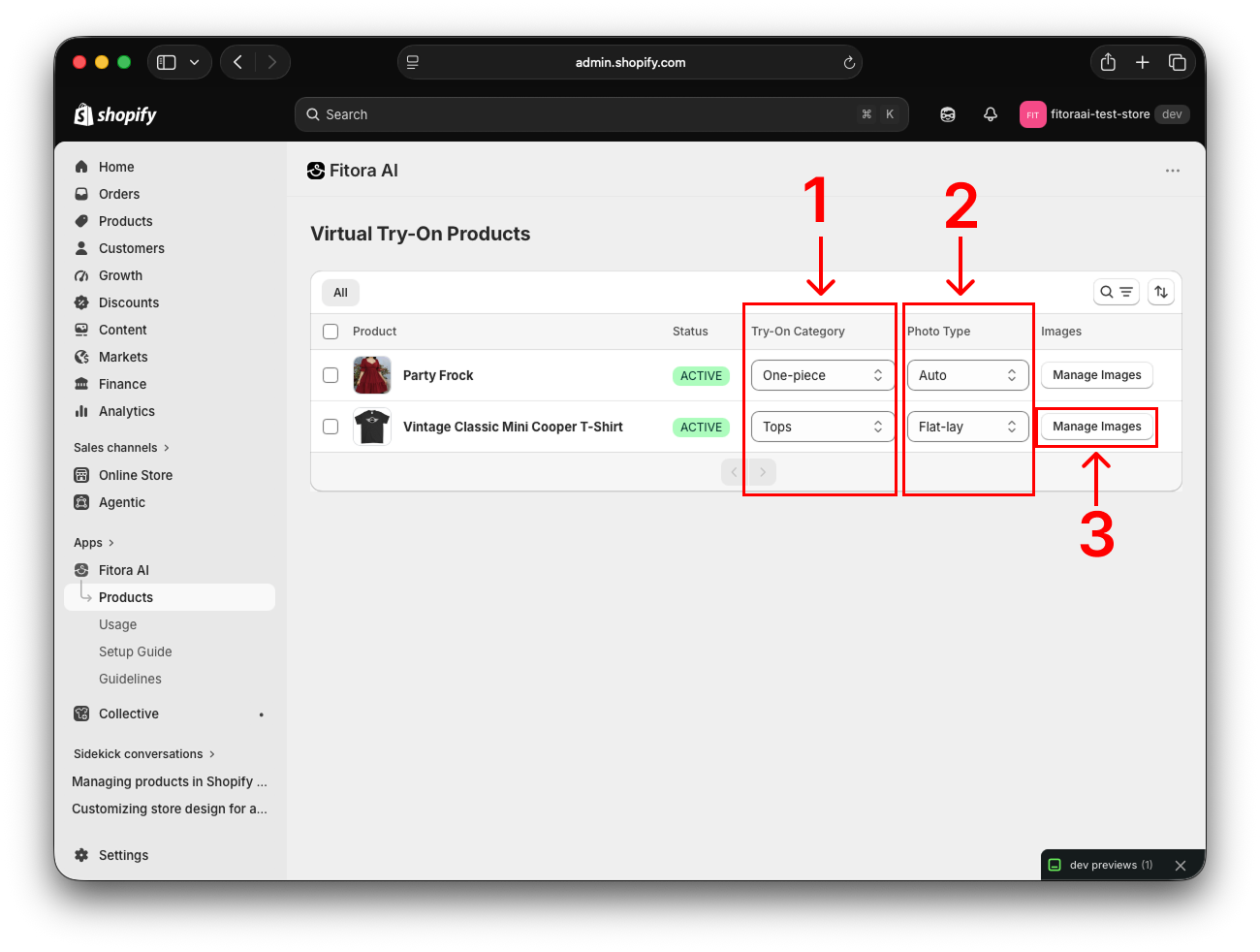
Task: Open Managing products in Shopify conversation
Action: tap(170, 781)
